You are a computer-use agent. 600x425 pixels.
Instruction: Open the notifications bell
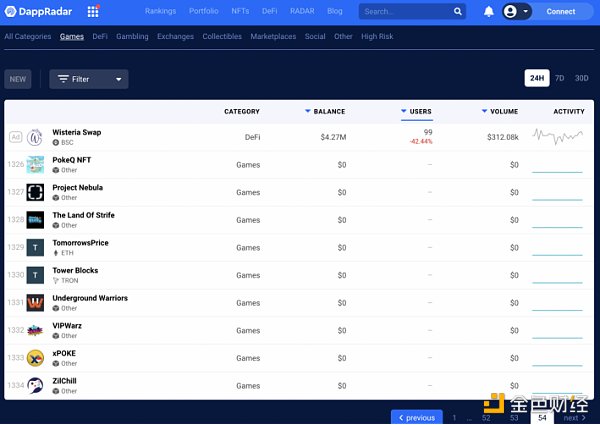[489, 11]
